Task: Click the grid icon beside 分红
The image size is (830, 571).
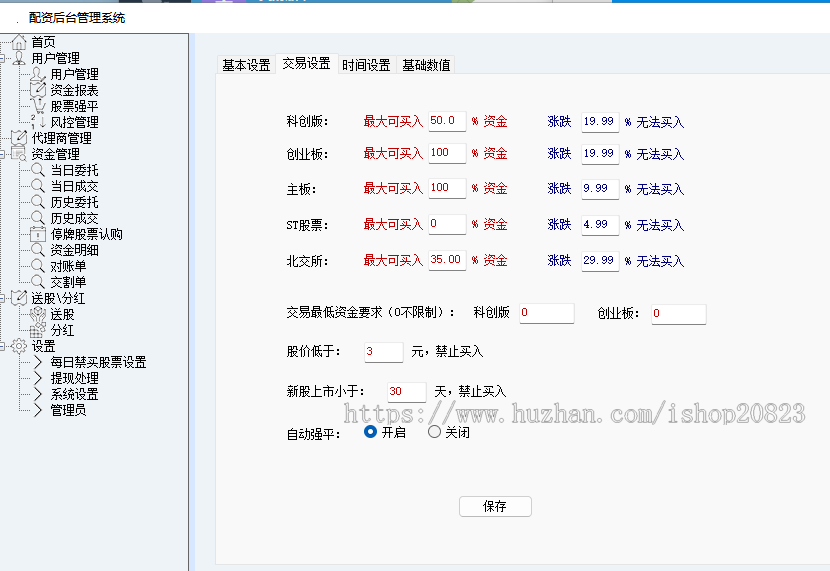Action: (x=38, y=330)
